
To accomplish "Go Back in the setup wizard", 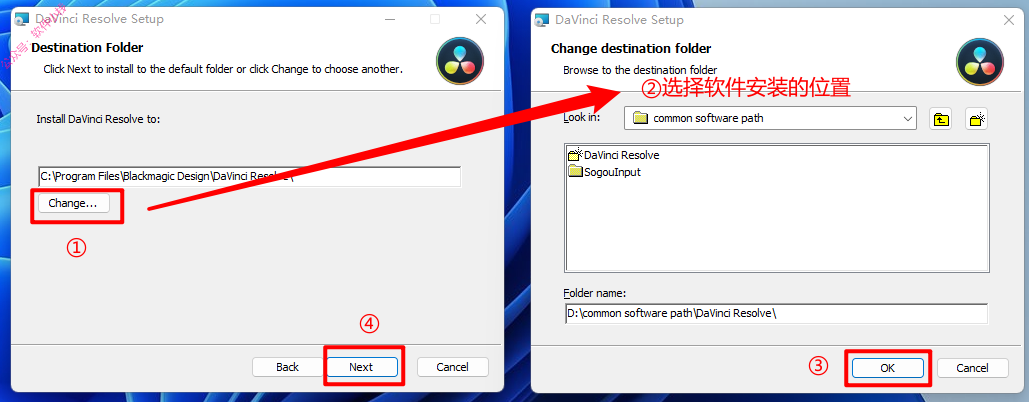I will (x=287, y=367).
